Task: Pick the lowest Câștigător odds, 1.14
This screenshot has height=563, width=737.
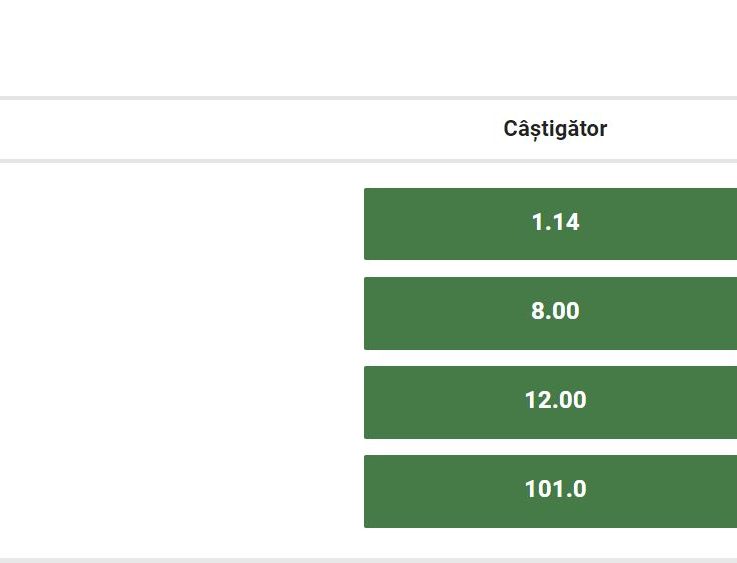Action: [550, 224]
